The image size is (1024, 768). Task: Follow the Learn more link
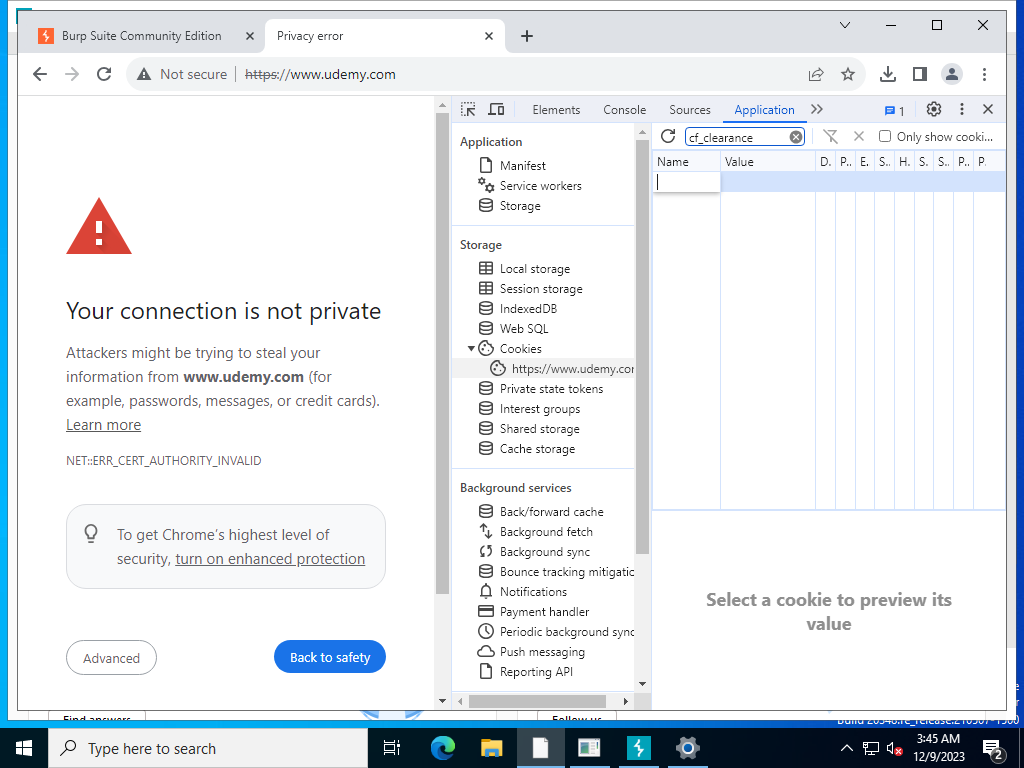[103, 425]
